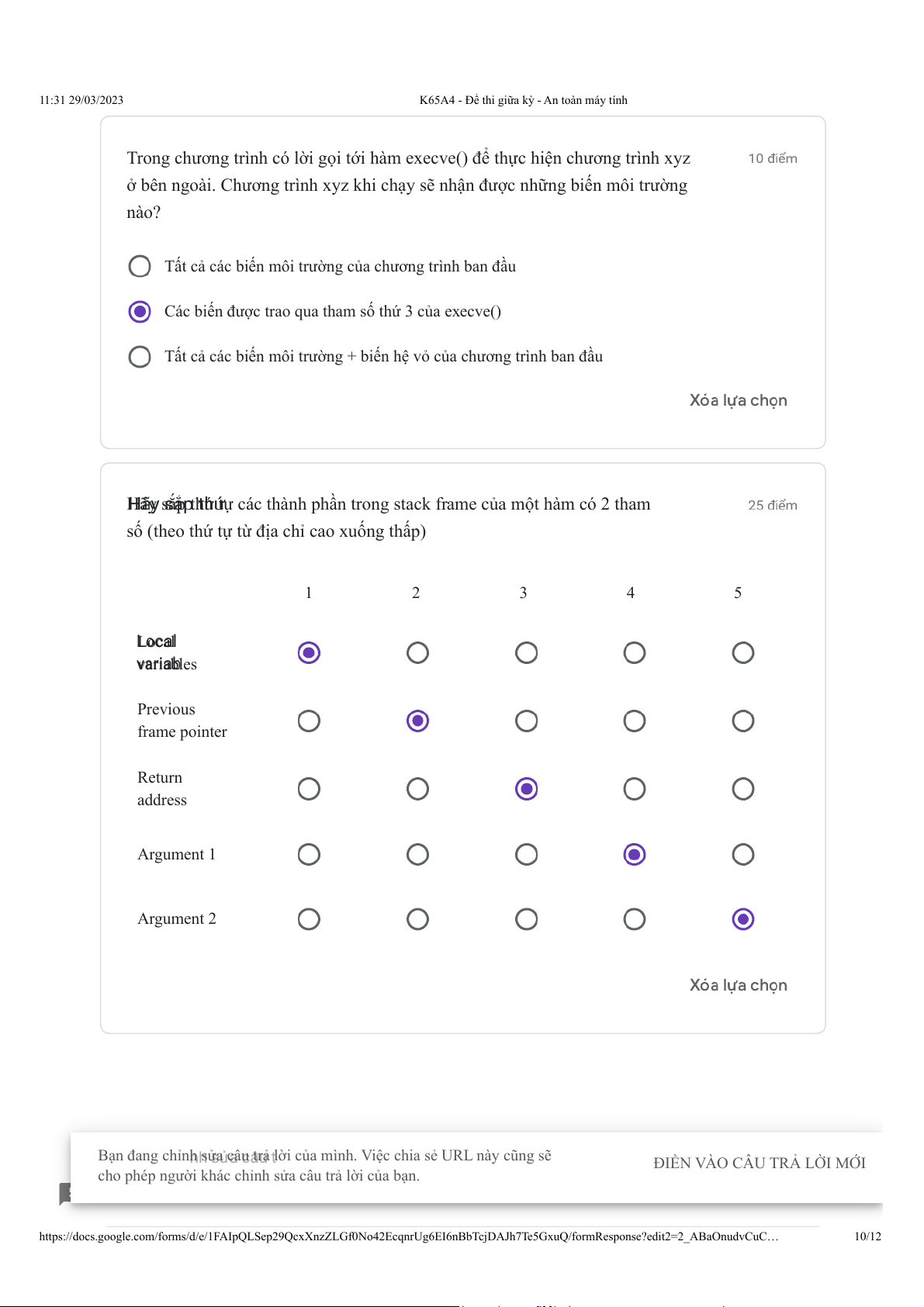Viewport: 924px width, 1307px height.
Task: Set Previous frame pointer to position 4
Action: coord(634,721)
